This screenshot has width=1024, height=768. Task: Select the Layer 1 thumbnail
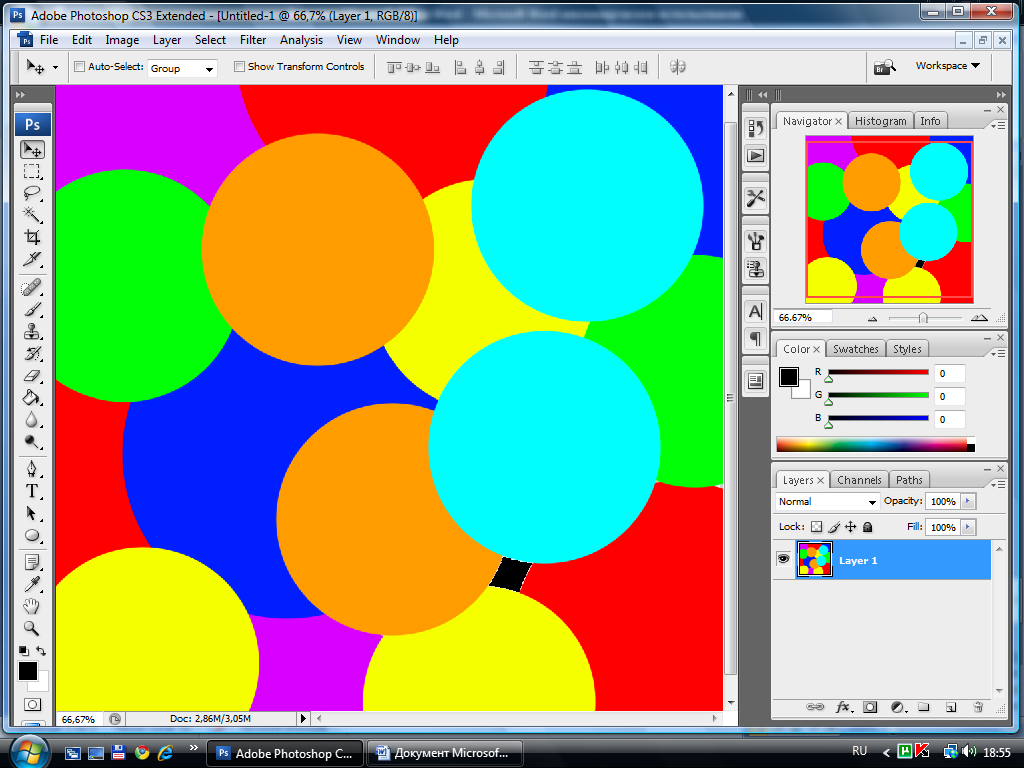point(814,559)
